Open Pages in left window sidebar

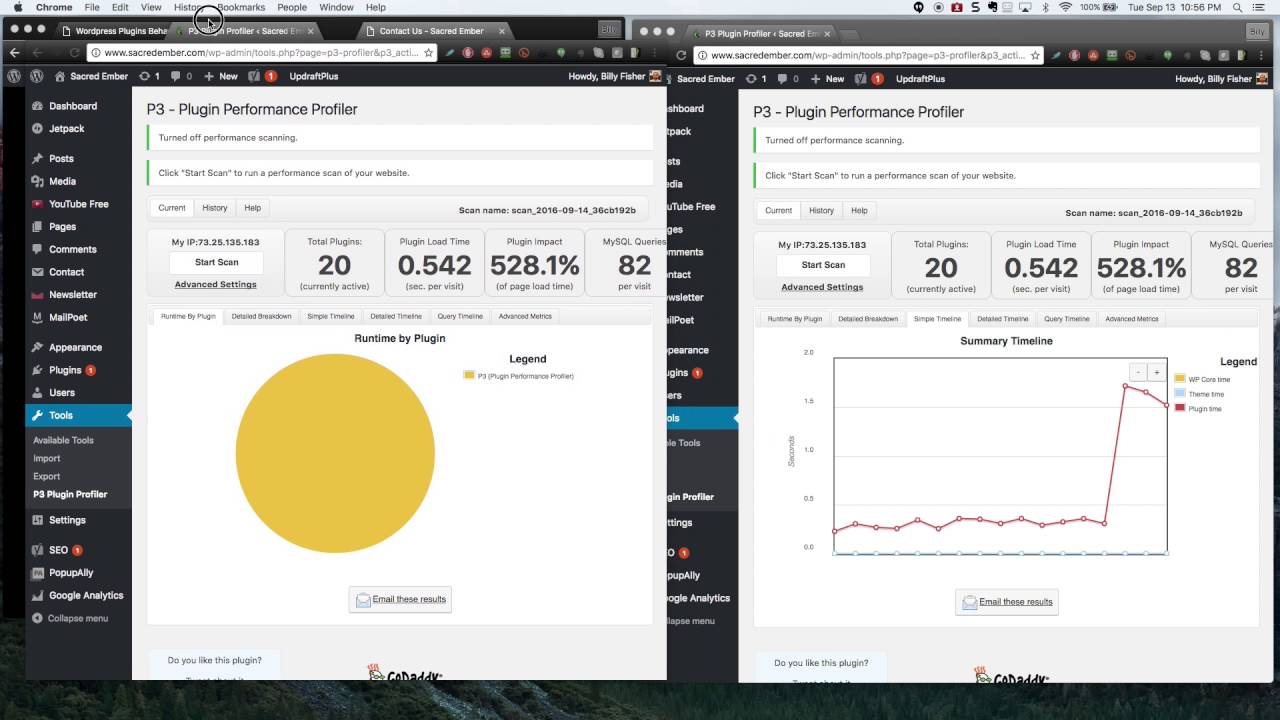[x=62, y=227]
